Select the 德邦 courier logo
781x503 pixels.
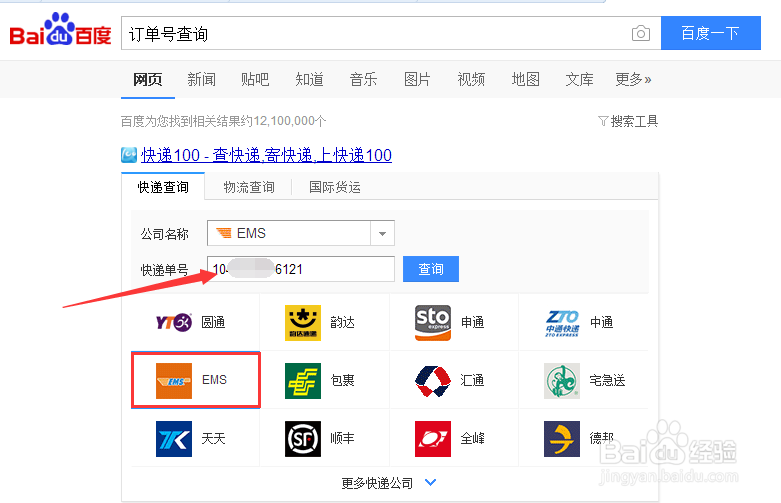(x=562, y=439)
